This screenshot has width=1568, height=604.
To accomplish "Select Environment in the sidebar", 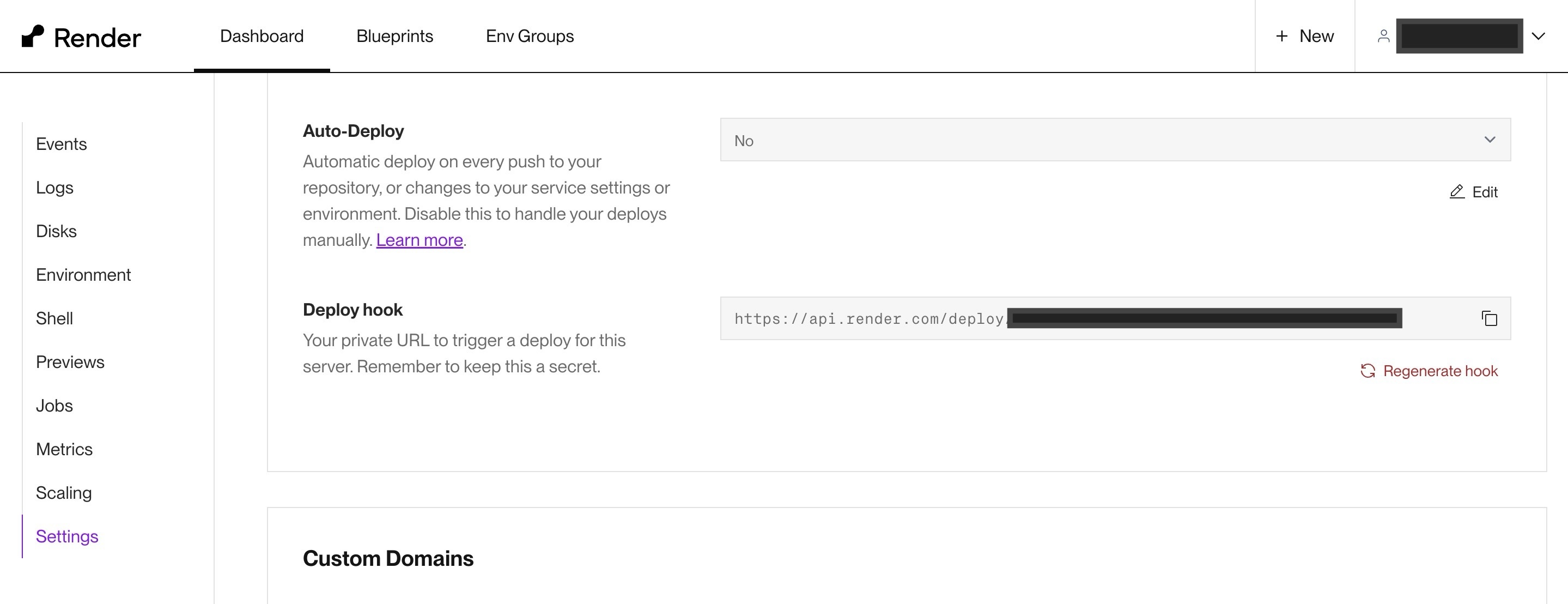I will 83,275.
